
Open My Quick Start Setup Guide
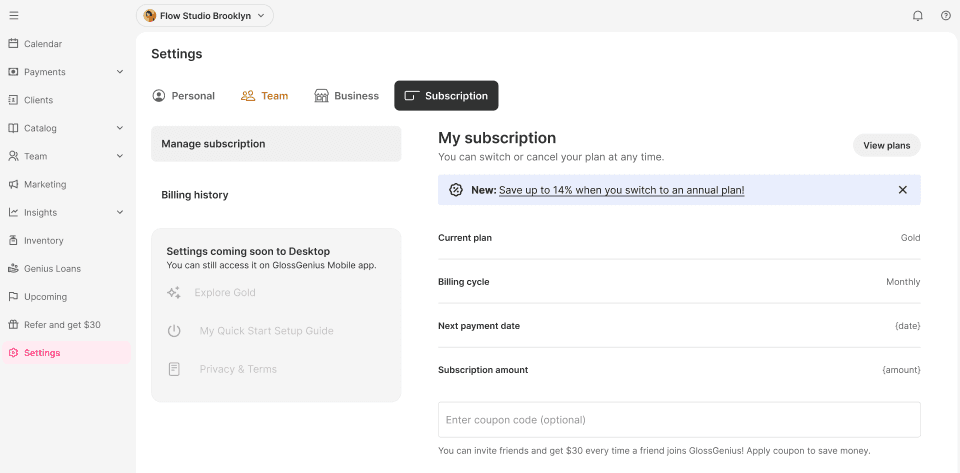click(266, 331)
